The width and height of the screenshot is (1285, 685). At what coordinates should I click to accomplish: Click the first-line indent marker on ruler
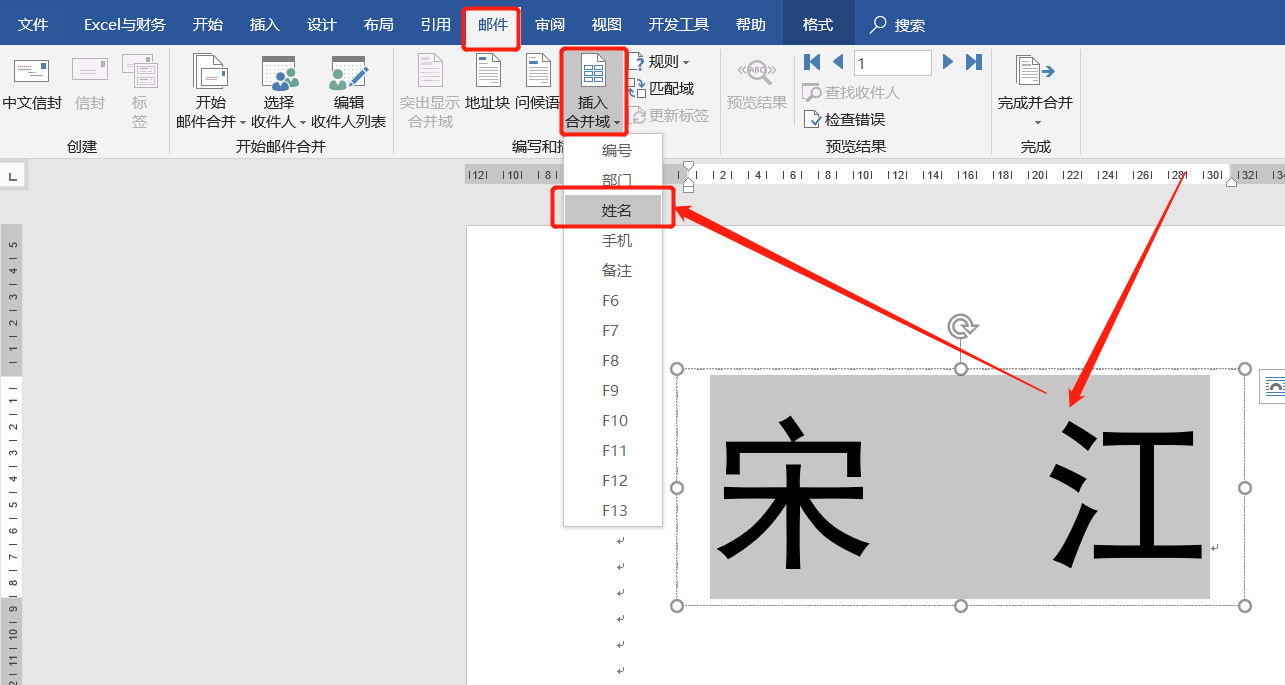688,167
